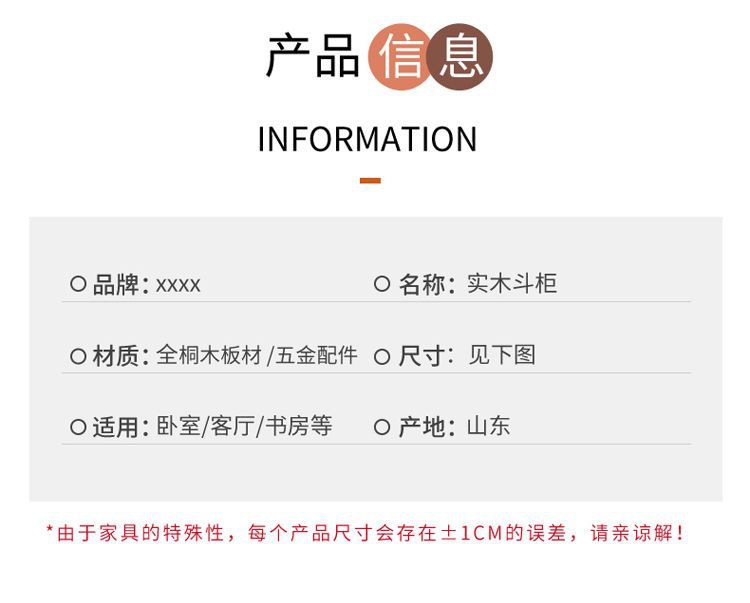Viewport: 750px width, 603px height.
Task: Click the 品牌 field label
Action: [x=120, y=285]
